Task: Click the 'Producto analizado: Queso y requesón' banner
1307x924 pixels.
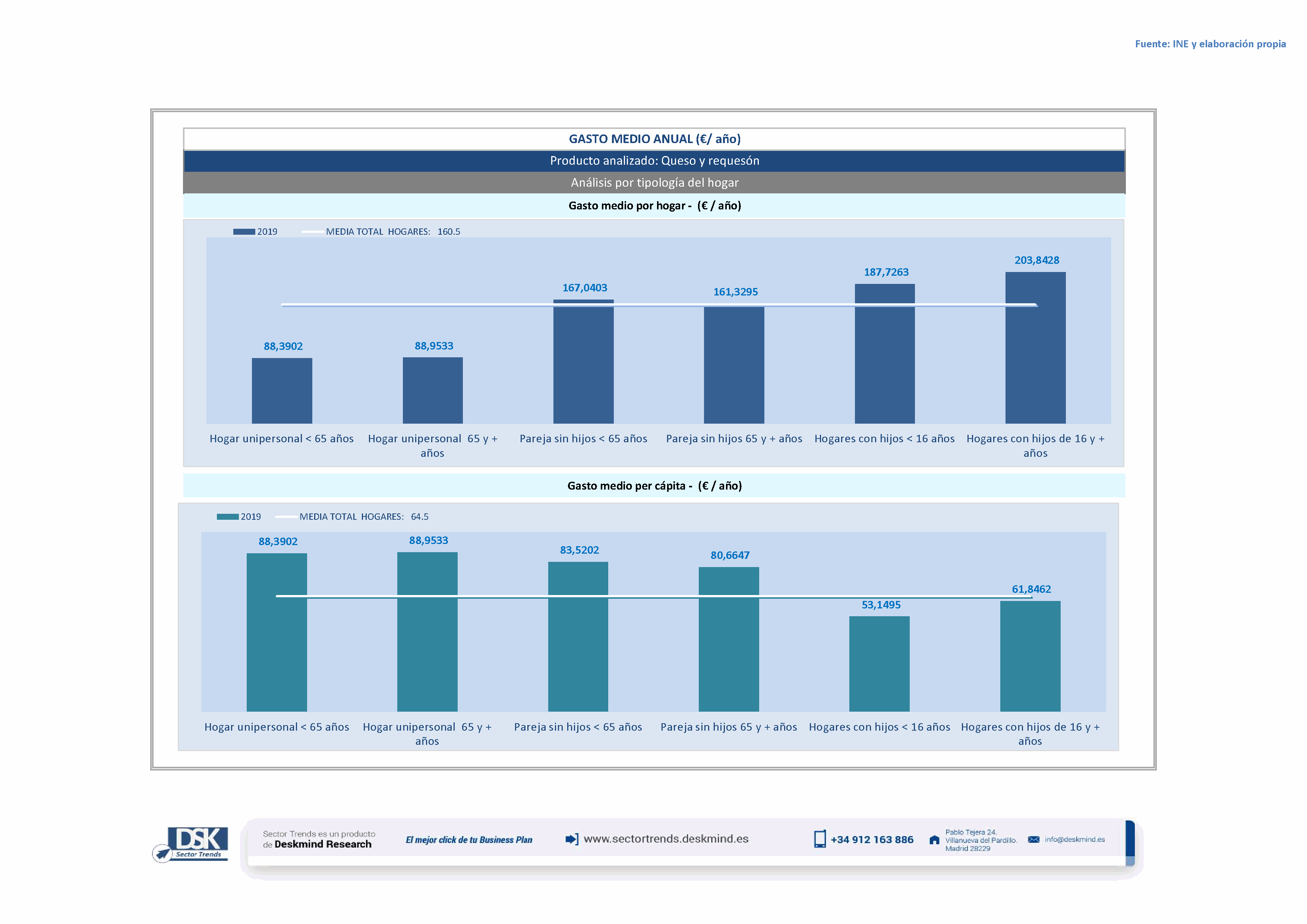Action: (654, 161)
